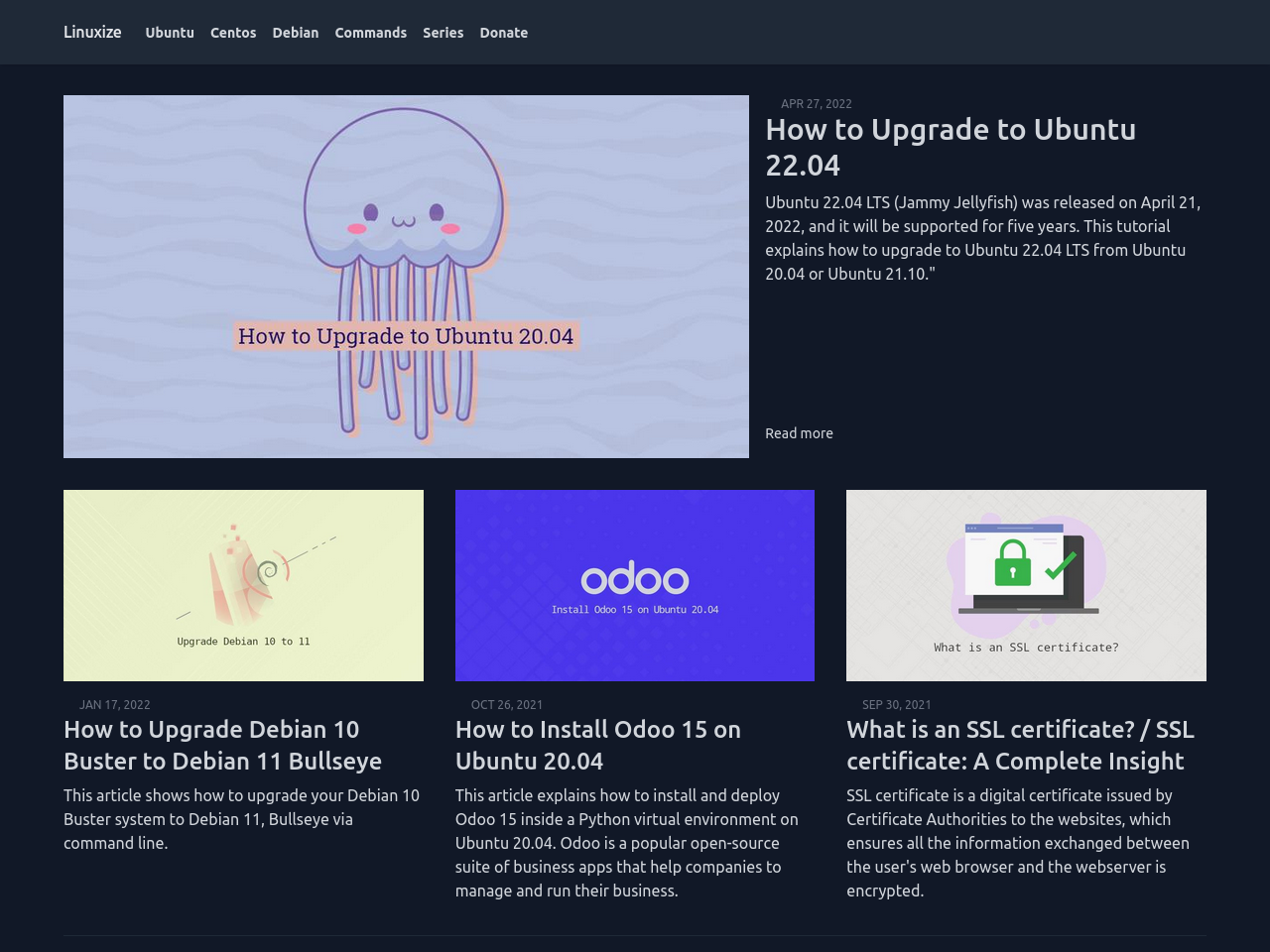Image resolution: width=1270 pixels, height=952 pixels.
Task: Click the Ubuntu 22.04 LTS Jammy Jellyfish summary
Action: [x=983, y=238]
